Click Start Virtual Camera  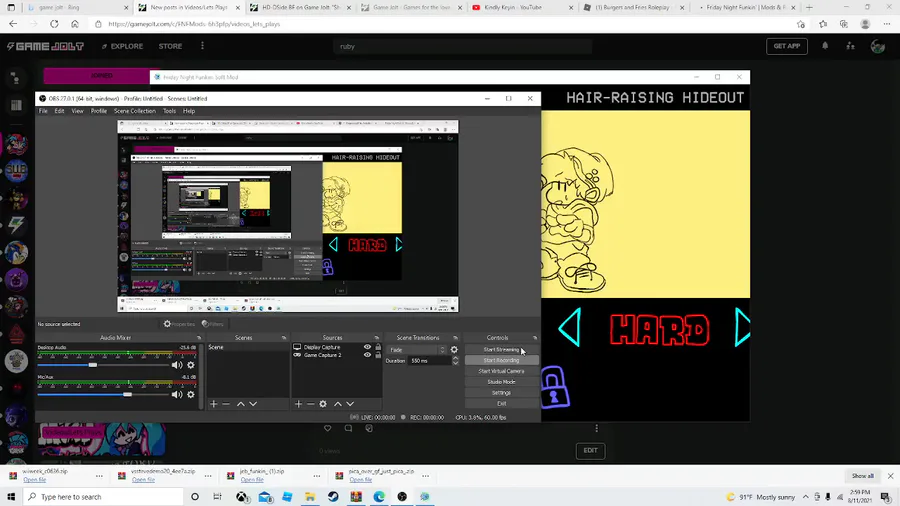(501, 371)
